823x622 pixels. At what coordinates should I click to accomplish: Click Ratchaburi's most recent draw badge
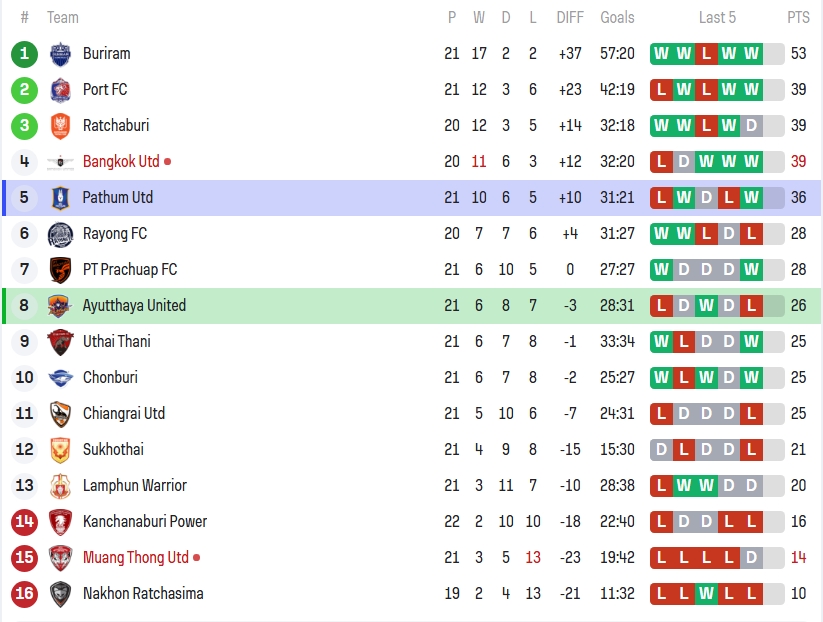(751, 126)
